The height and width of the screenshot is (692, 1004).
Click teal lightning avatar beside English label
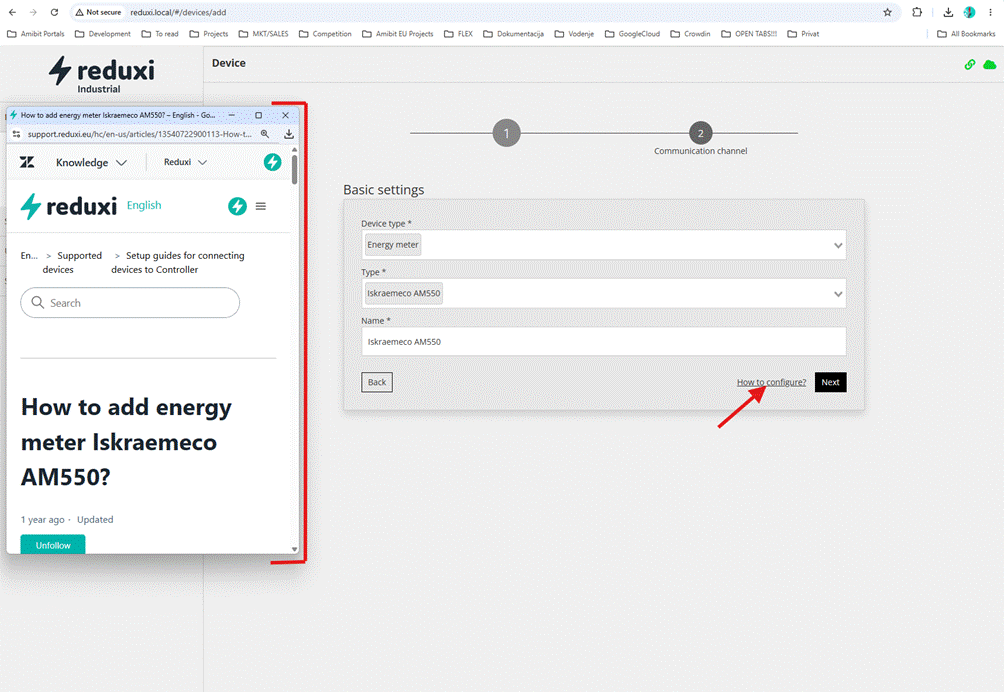coord(238,206)
